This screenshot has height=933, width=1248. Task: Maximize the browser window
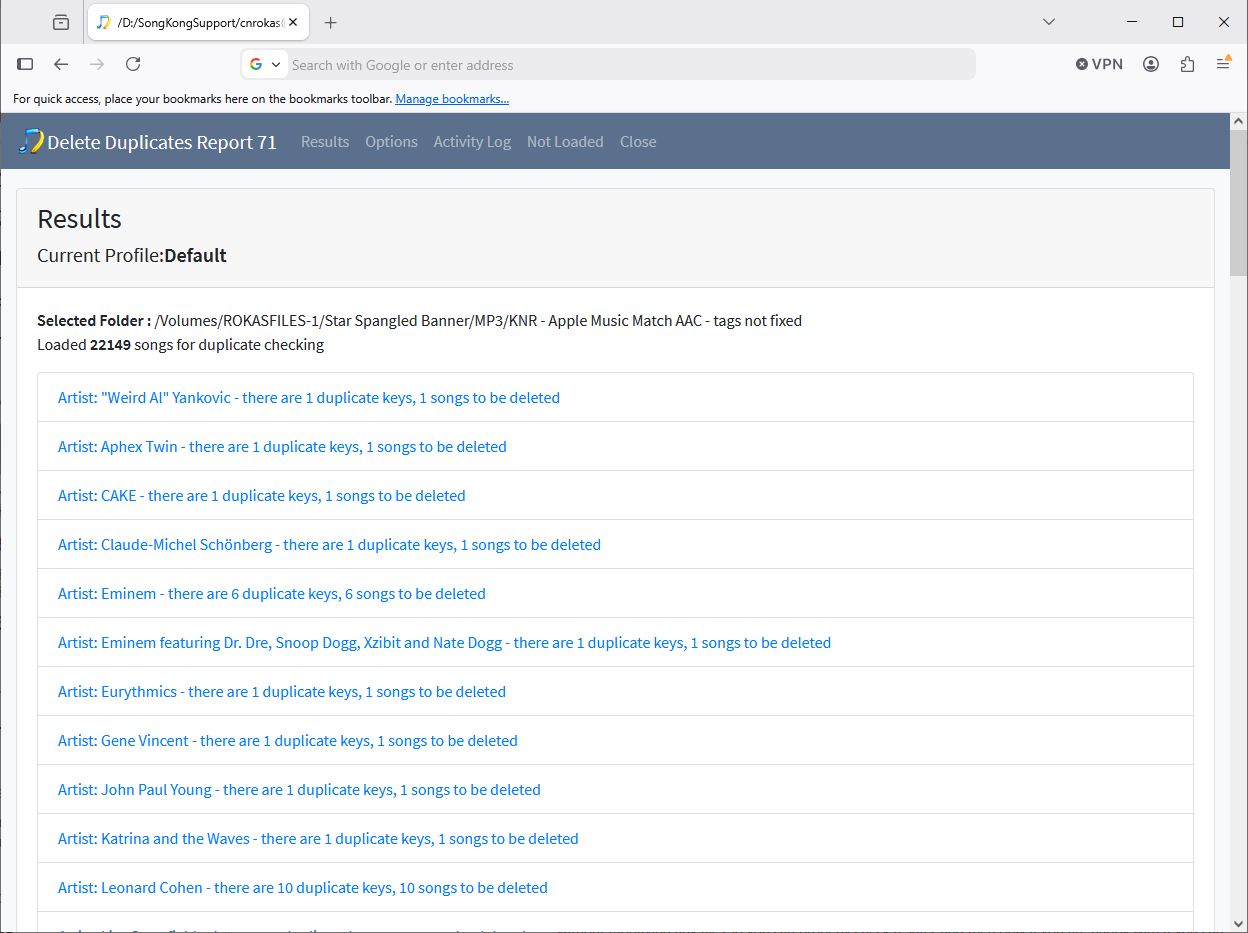1178,22
